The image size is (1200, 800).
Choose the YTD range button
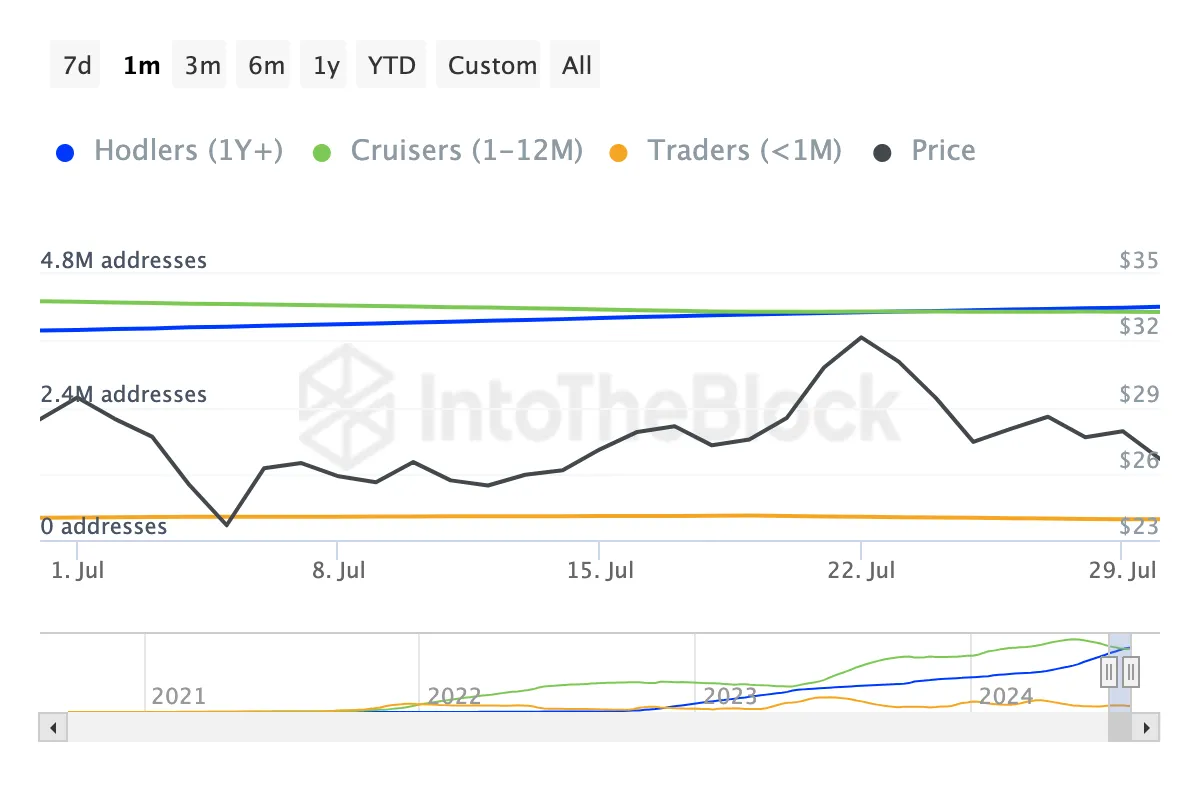pyautogui.click(x=391, y=66)
